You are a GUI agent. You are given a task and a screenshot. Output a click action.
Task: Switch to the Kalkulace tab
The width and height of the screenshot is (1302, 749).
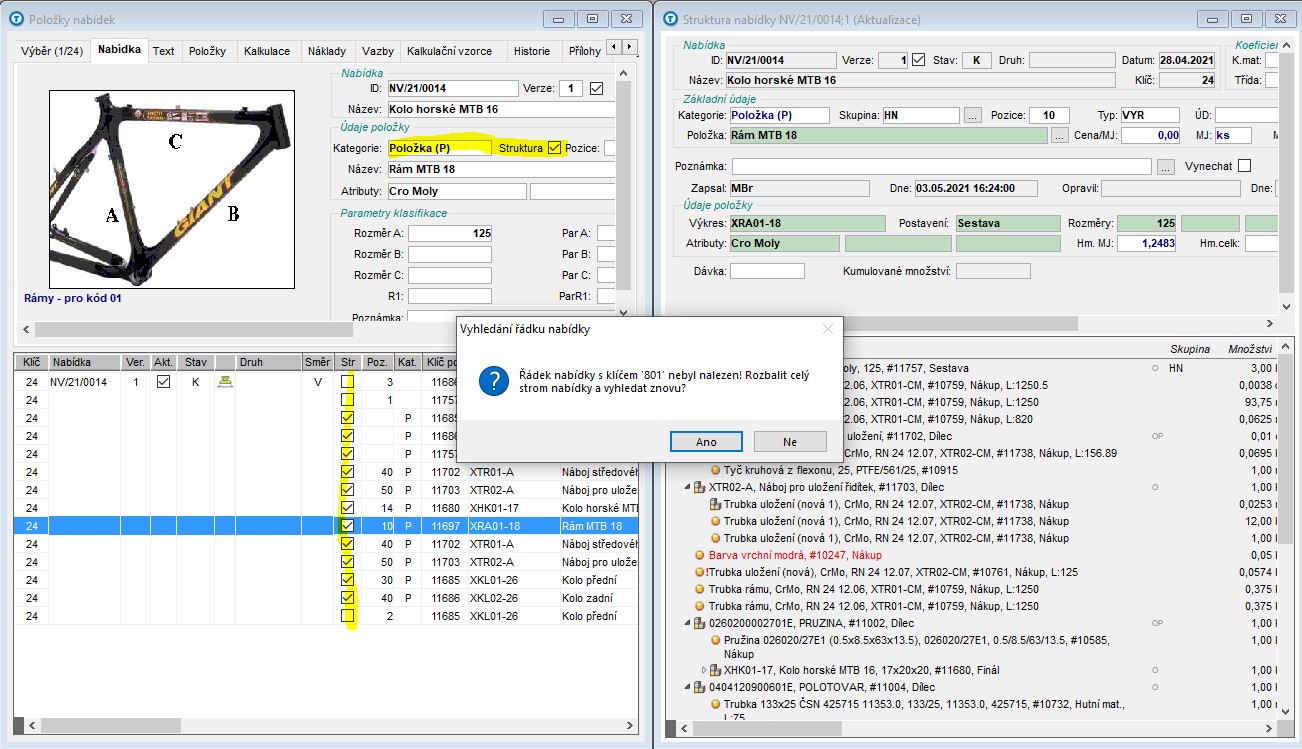pos(267,51)
